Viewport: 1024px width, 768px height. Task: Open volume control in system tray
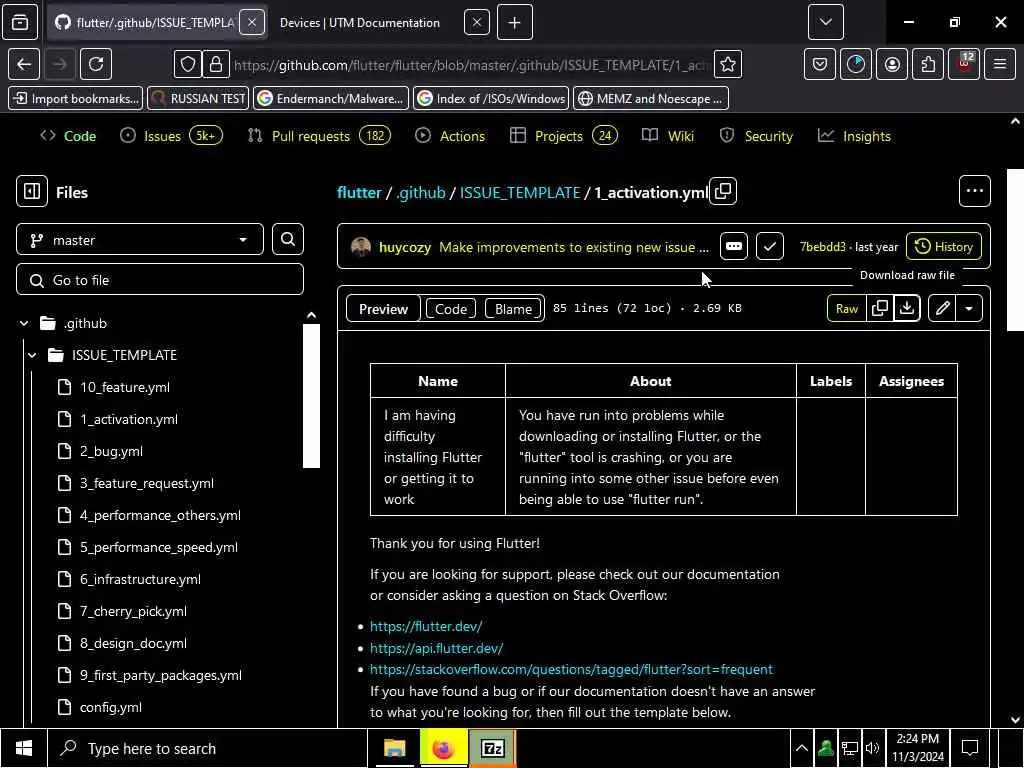[872, 748]
